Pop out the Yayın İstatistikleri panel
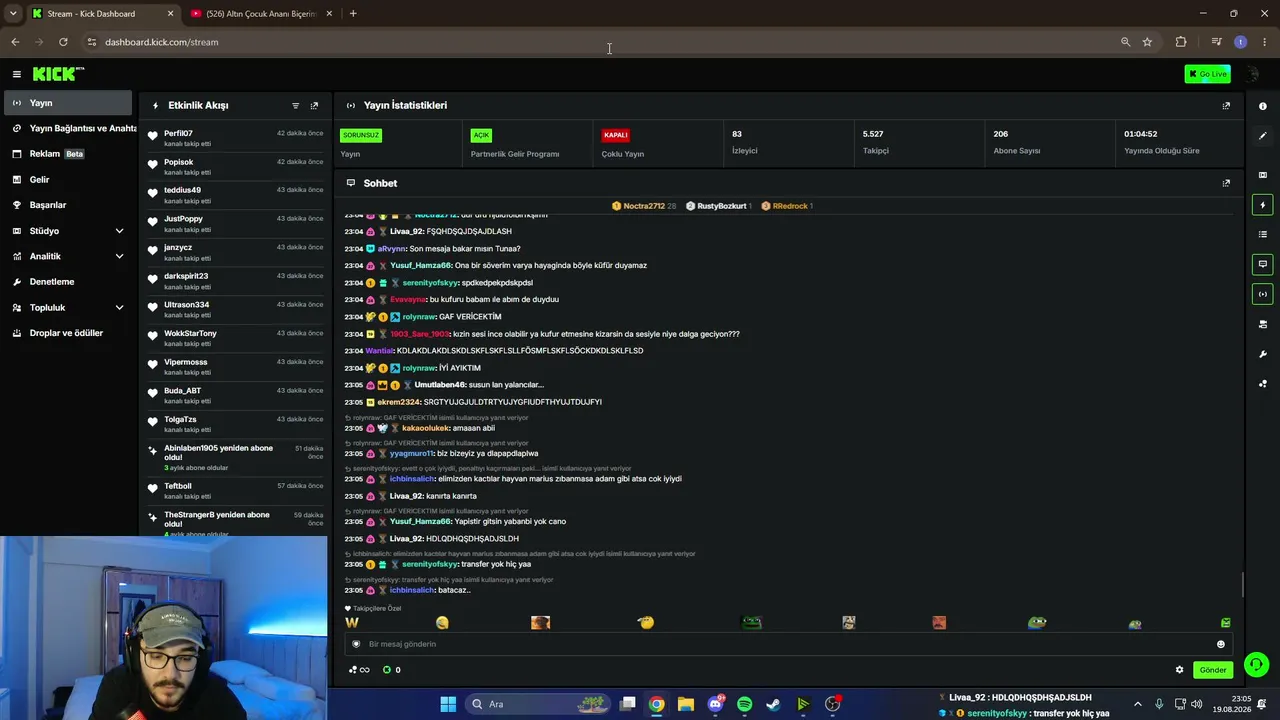 click(1226, 105)
